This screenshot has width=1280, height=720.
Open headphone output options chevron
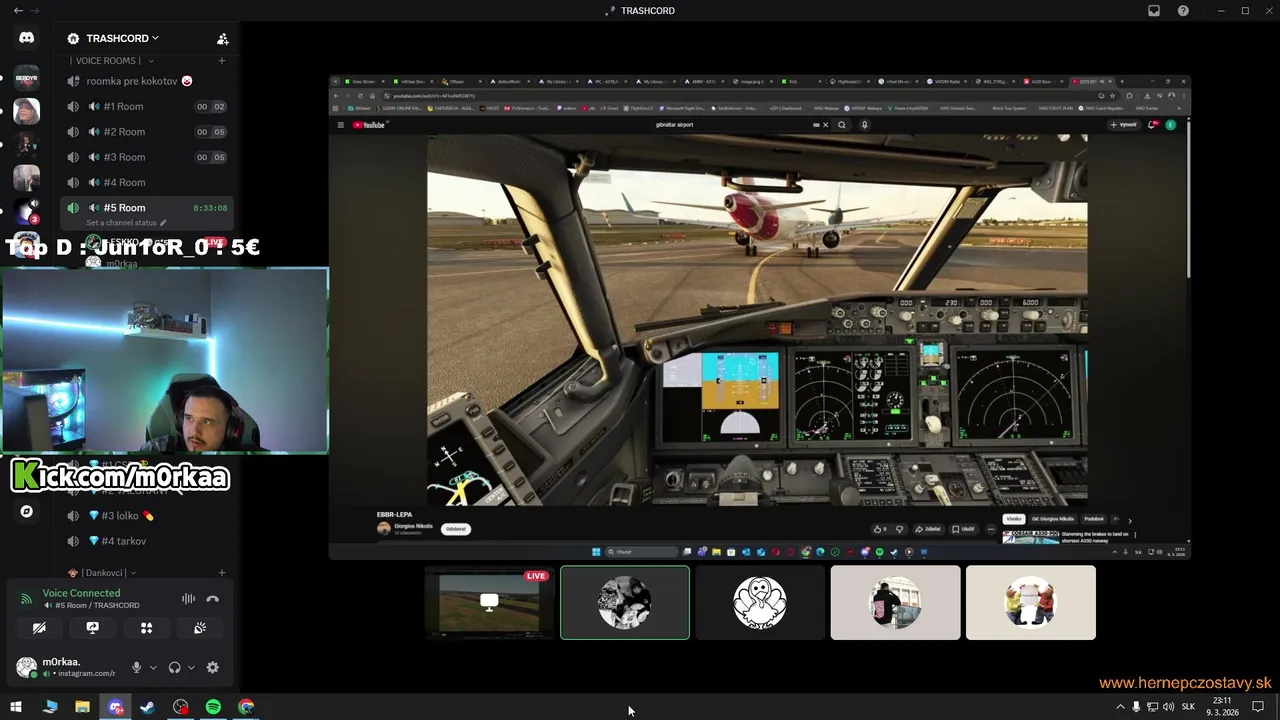pos(191,667)
